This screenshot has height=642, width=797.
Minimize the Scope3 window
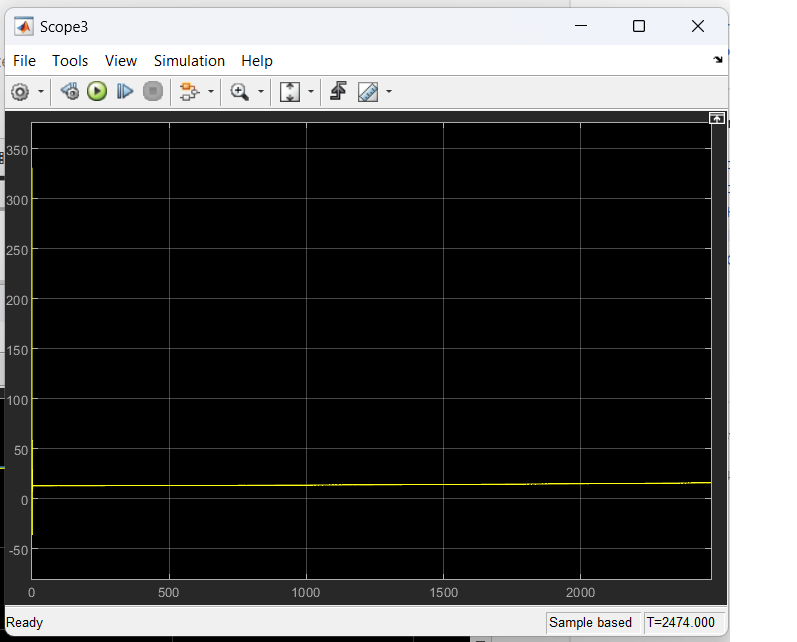click(580, 26)
